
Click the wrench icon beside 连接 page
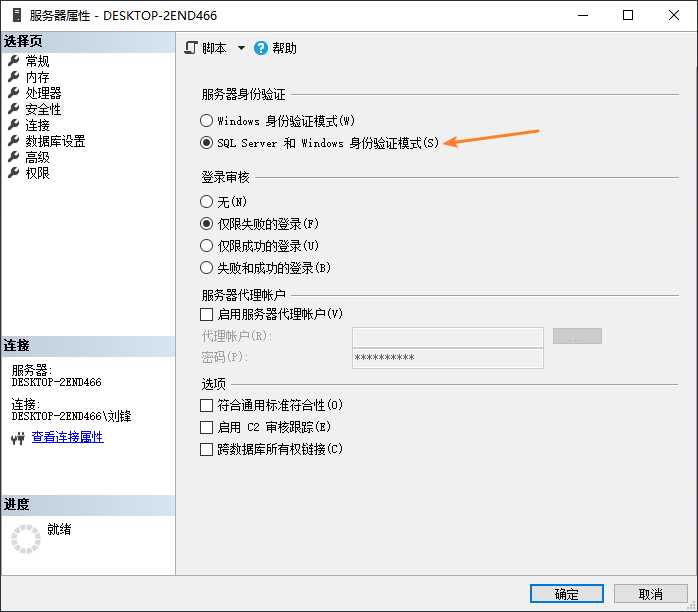coord(14,124)
